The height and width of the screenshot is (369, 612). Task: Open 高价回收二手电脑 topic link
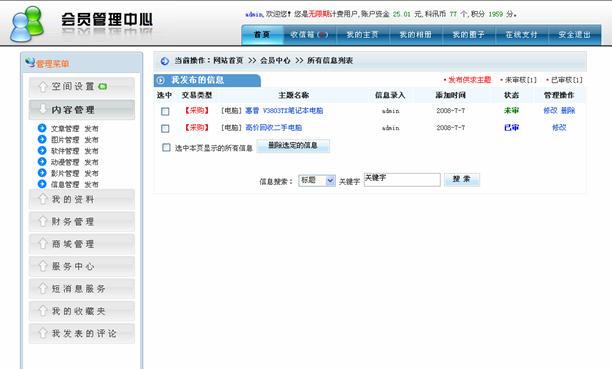point(274,128)
